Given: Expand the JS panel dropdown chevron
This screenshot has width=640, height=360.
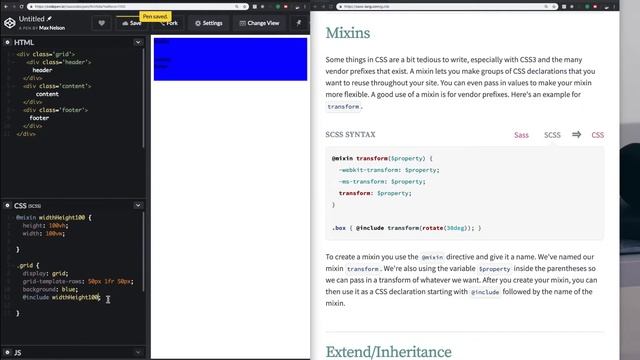Looking at the screenshot, I should (x=138, y=352).
